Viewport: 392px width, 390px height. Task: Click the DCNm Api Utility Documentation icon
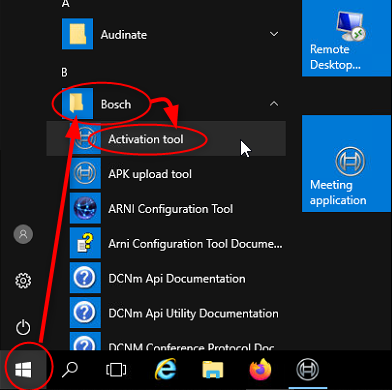click(85, 312)
